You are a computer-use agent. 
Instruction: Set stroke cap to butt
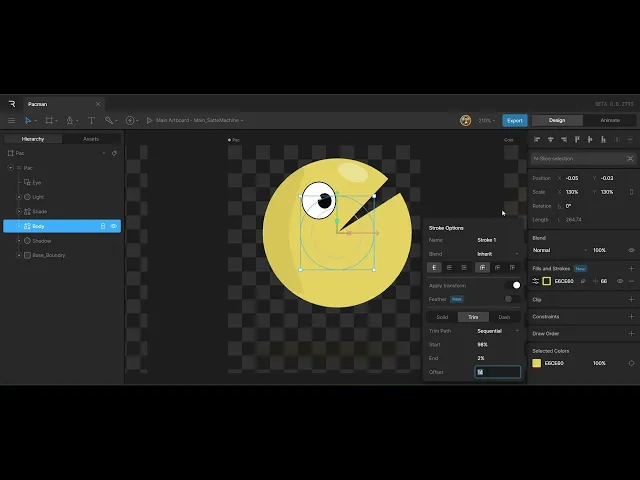pyautogui.click(x=434, y=268)
